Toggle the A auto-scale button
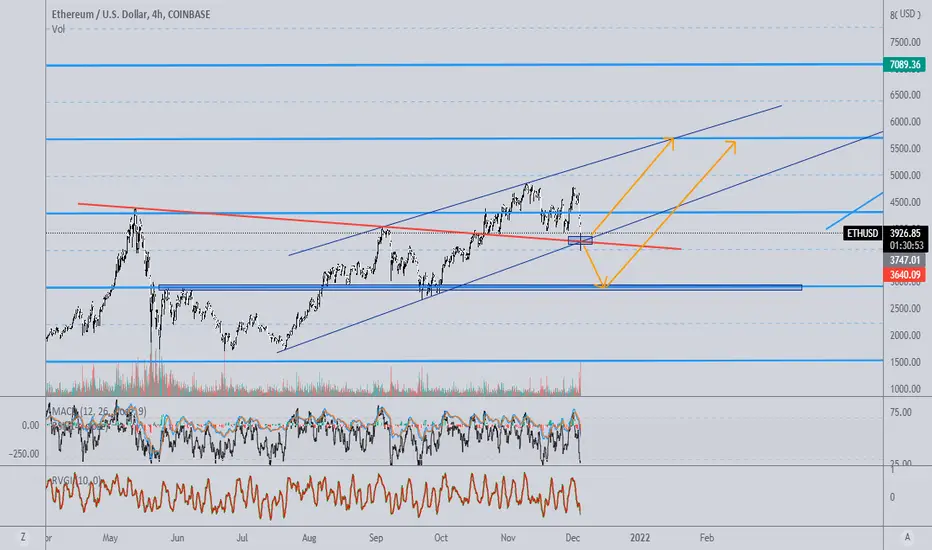 908,538
